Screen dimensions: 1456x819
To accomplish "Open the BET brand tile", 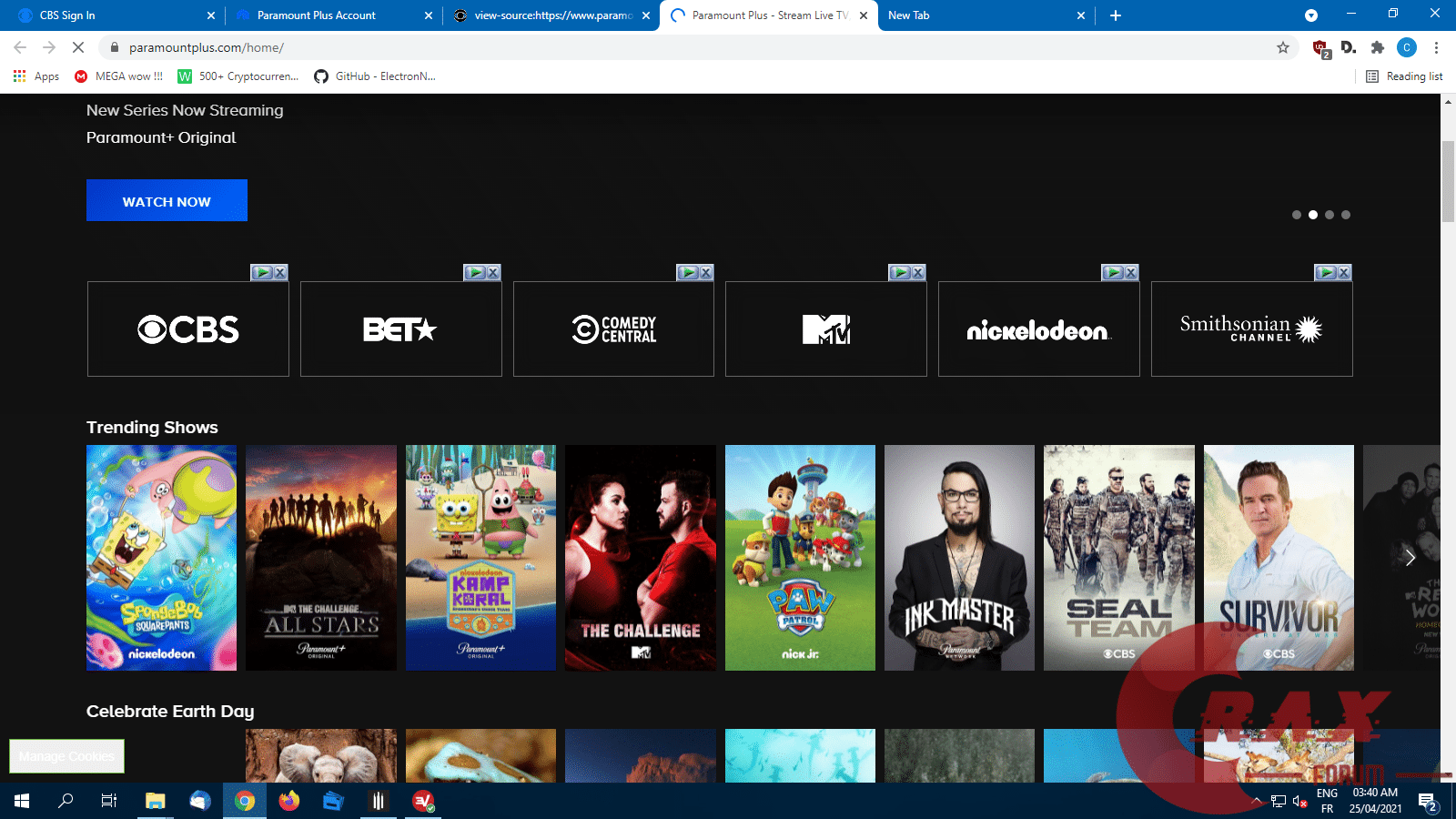I will pos(401,329).
